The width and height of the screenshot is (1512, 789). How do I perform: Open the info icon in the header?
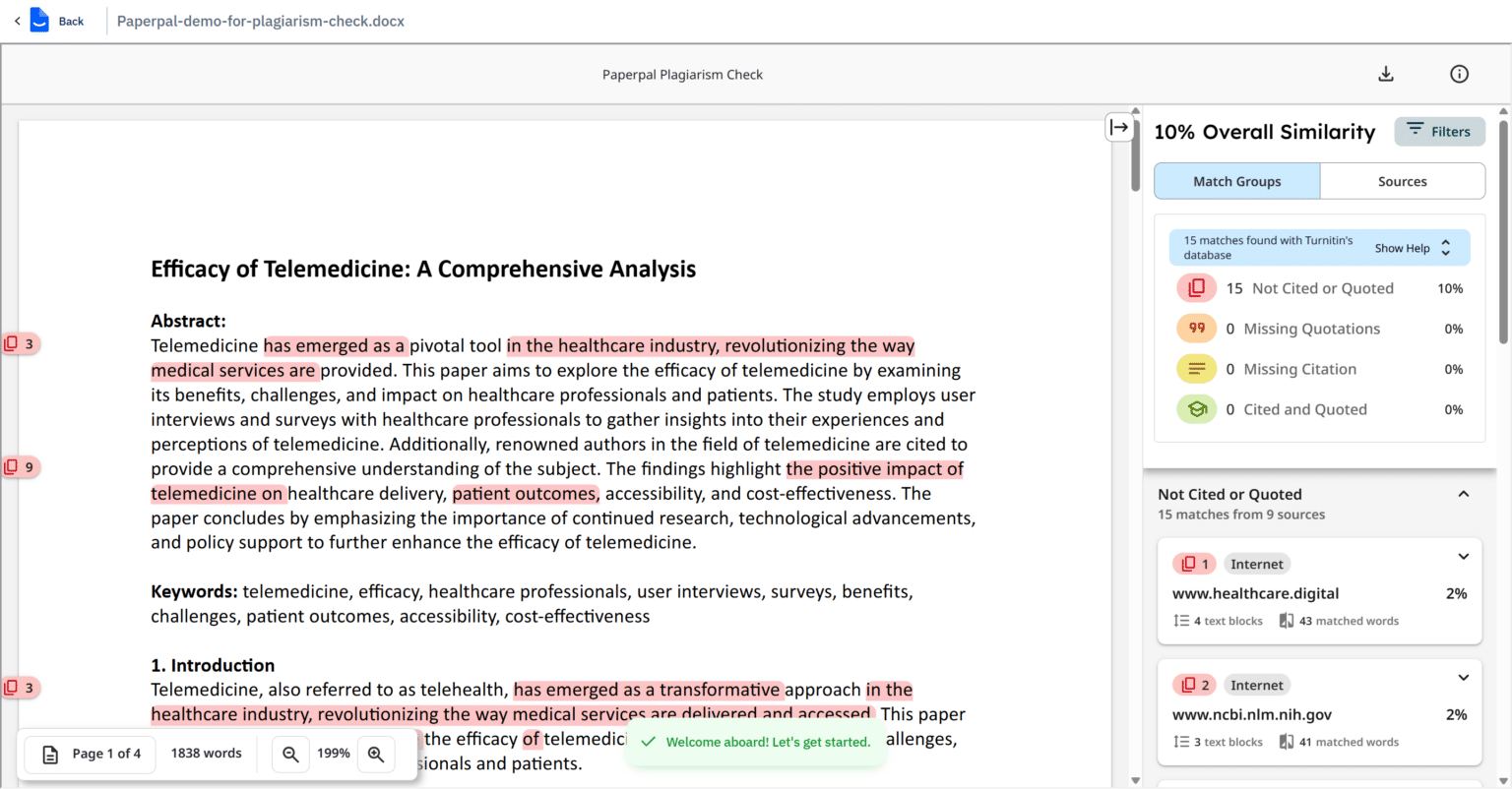[x=1460, y=74]
